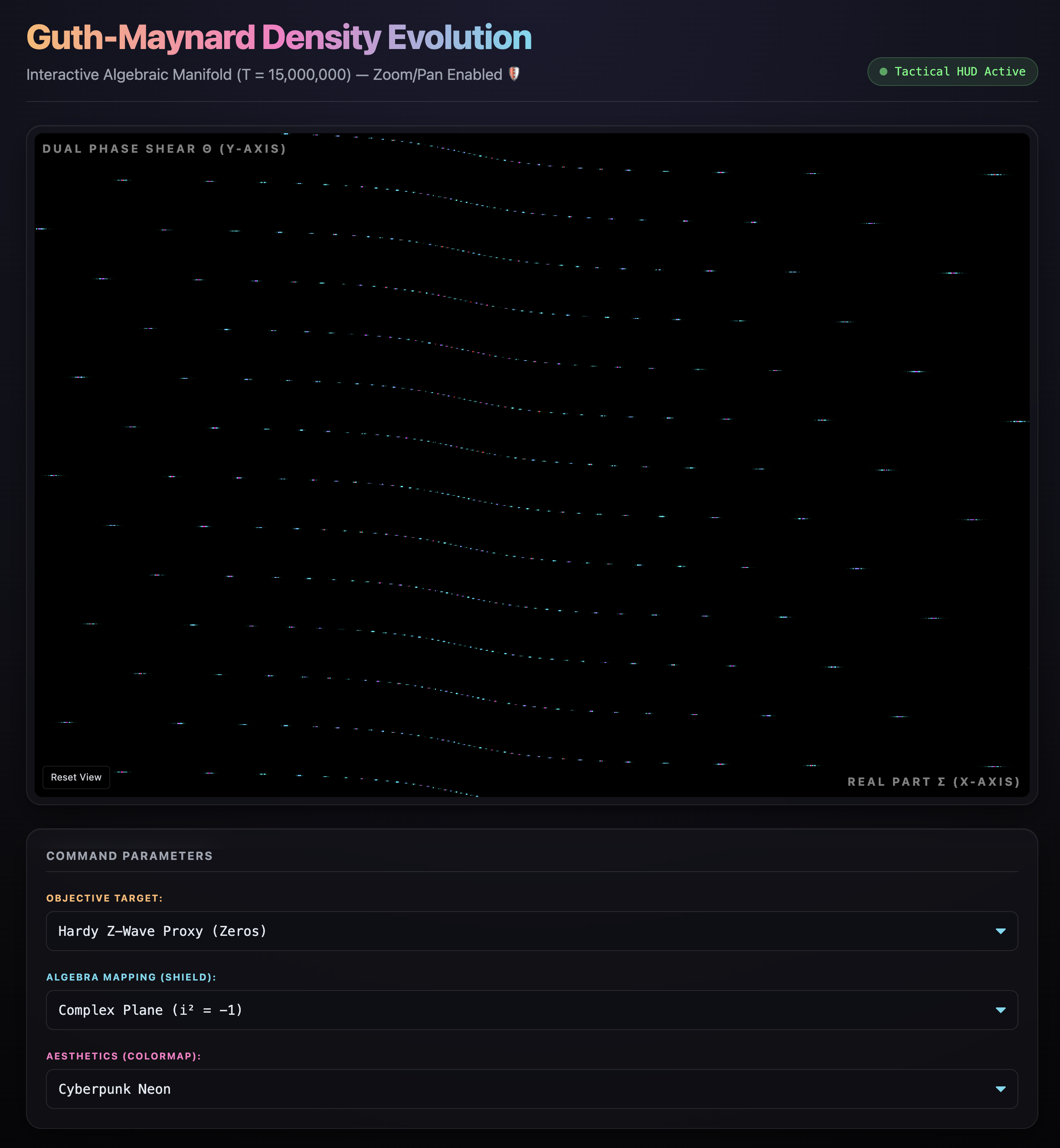The height and width of the screenshot is (1148, 1060).
Task: Open the Objective Target dropdown
Action: [x=532, y=931]
